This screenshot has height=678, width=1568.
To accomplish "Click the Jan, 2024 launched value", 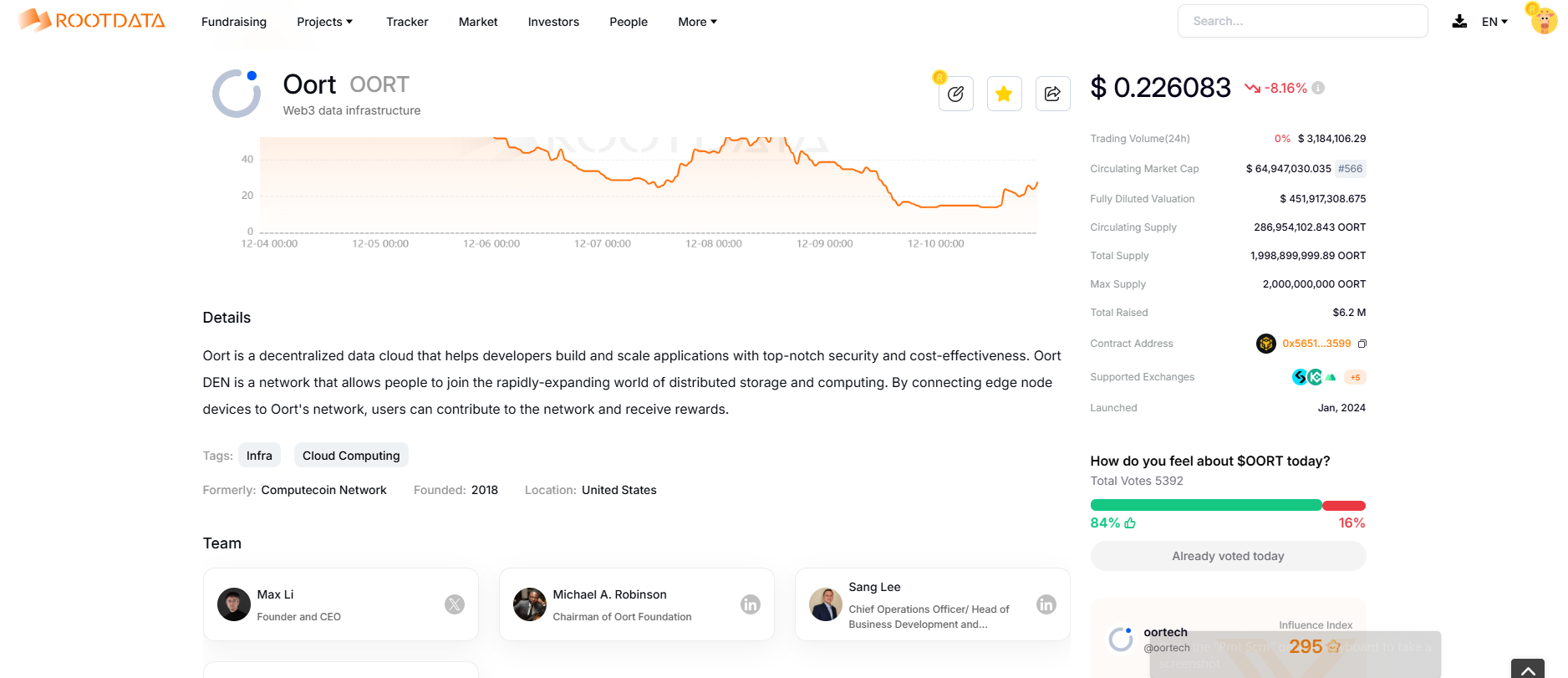I will click(1341, 408).
